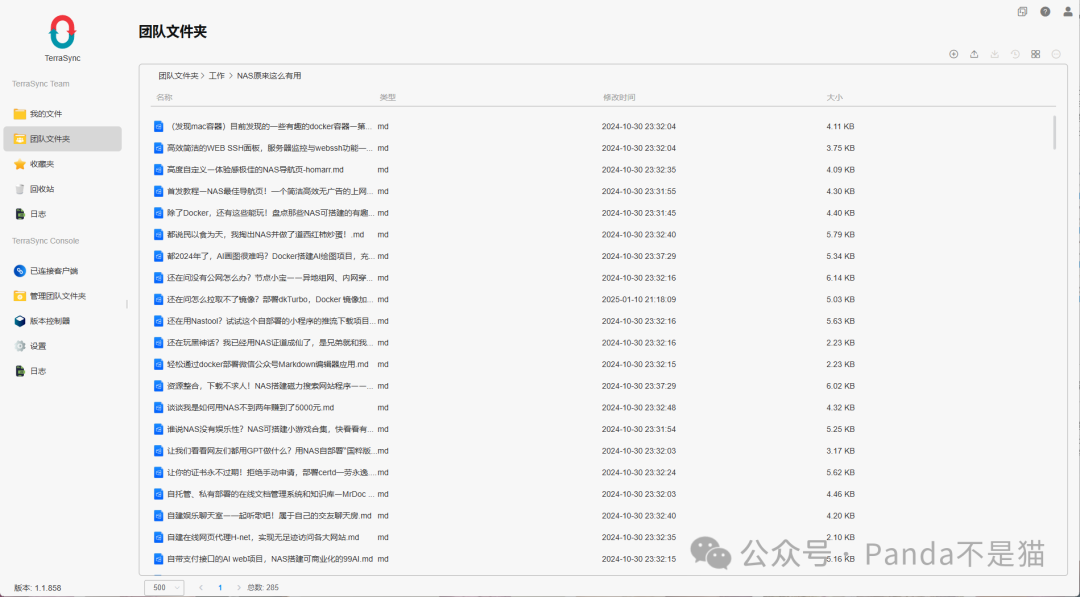Image resolution: width=1080 pixels, height=597 pixels.
Task: Click size value 5.79 KB
Action: point(840,234)
